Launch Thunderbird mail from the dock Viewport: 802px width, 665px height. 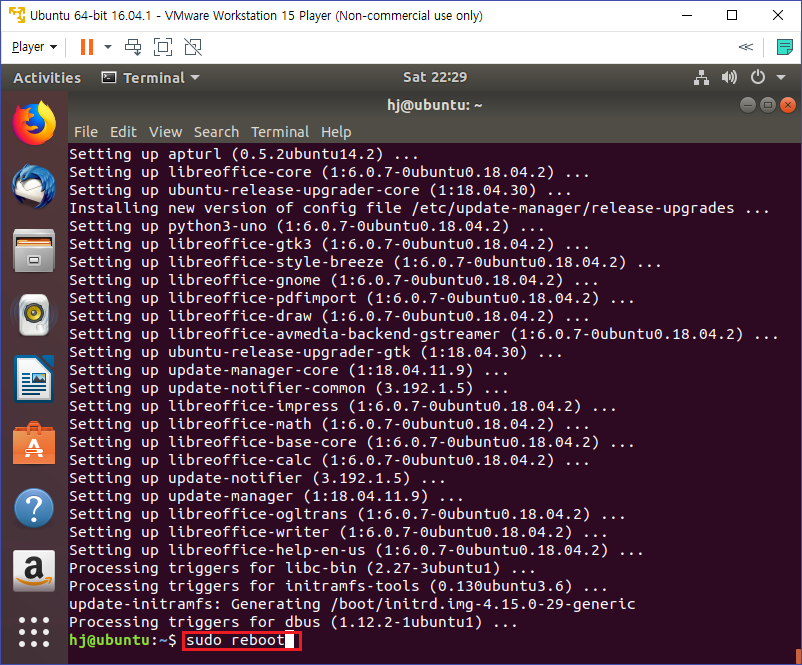click(34, 186)
